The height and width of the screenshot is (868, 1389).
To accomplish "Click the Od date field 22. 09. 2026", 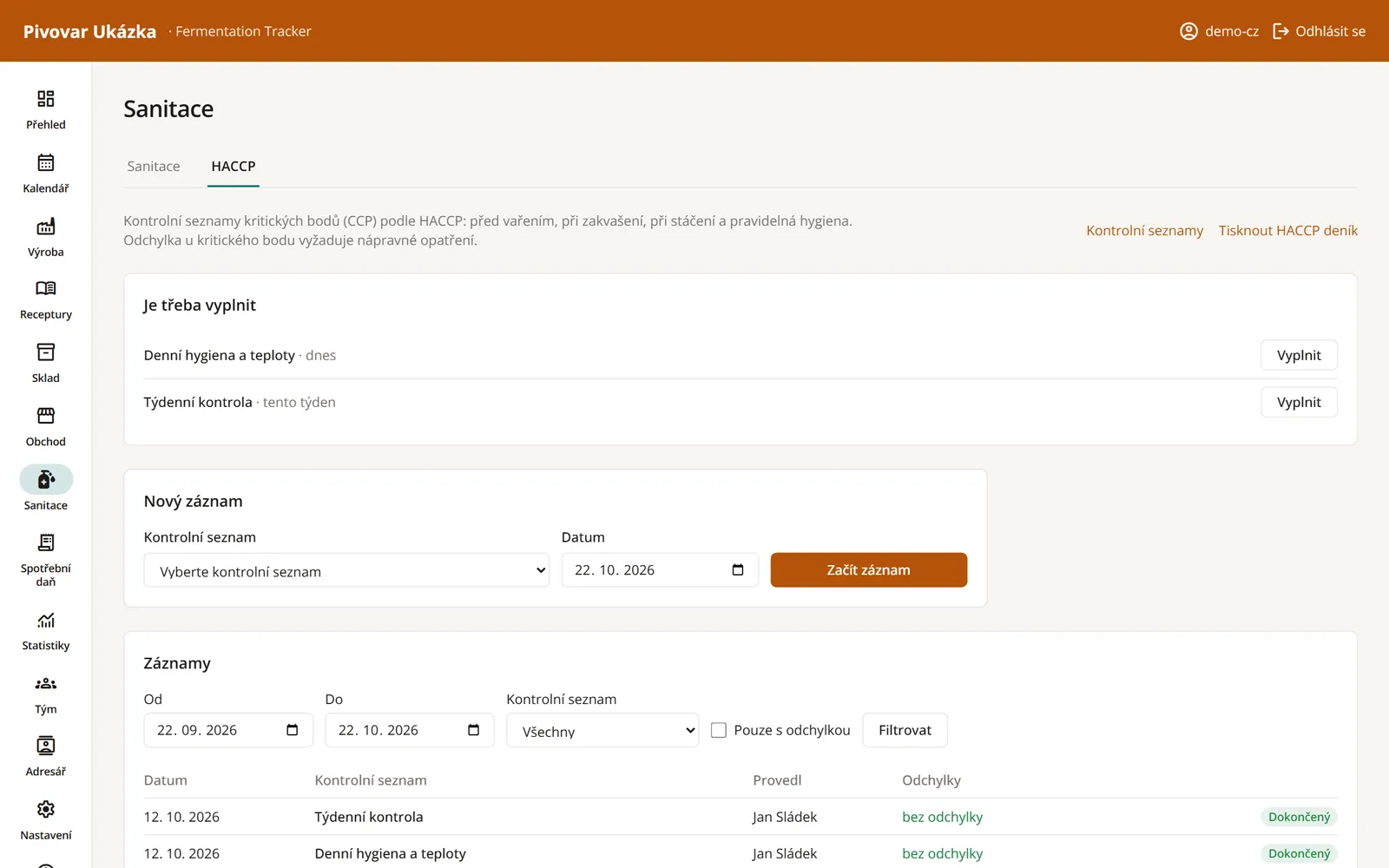I will pos(227,730).
